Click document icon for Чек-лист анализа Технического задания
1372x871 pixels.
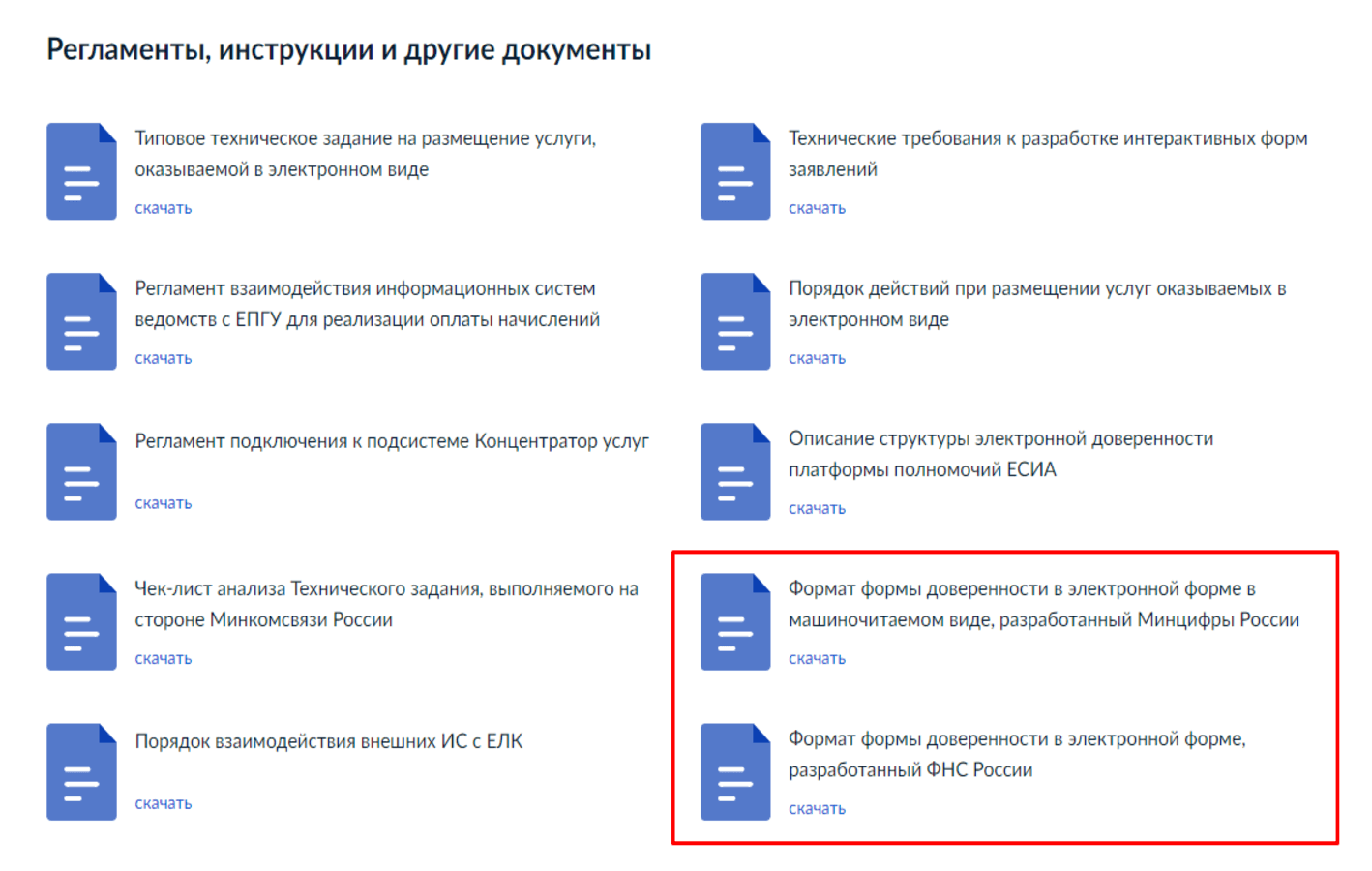81,621
